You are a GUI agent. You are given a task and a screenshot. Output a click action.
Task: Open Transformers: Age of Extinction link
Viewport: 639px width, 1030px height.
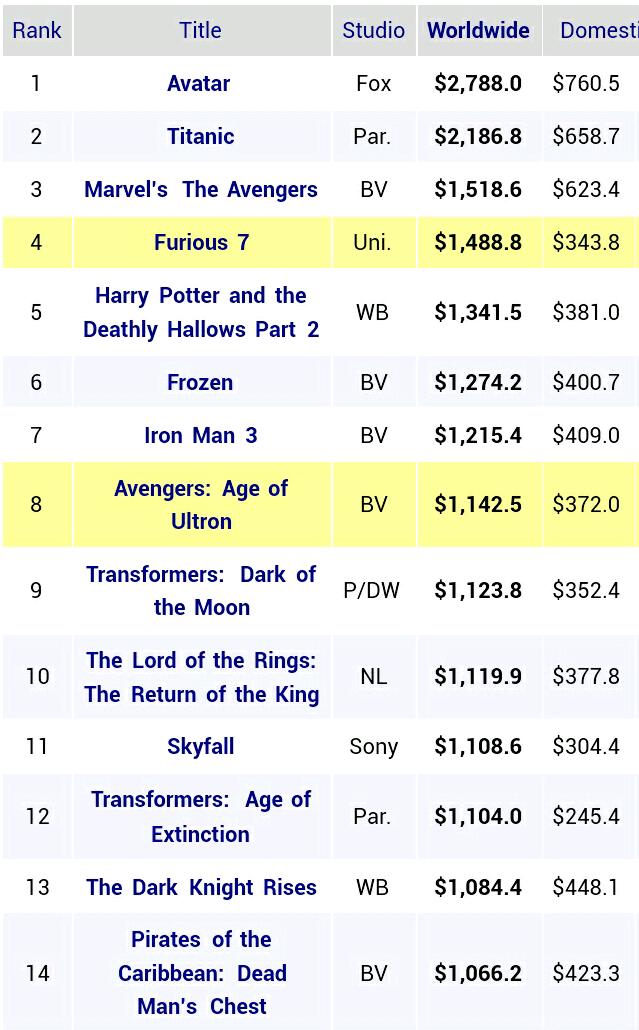click(201, 816)
